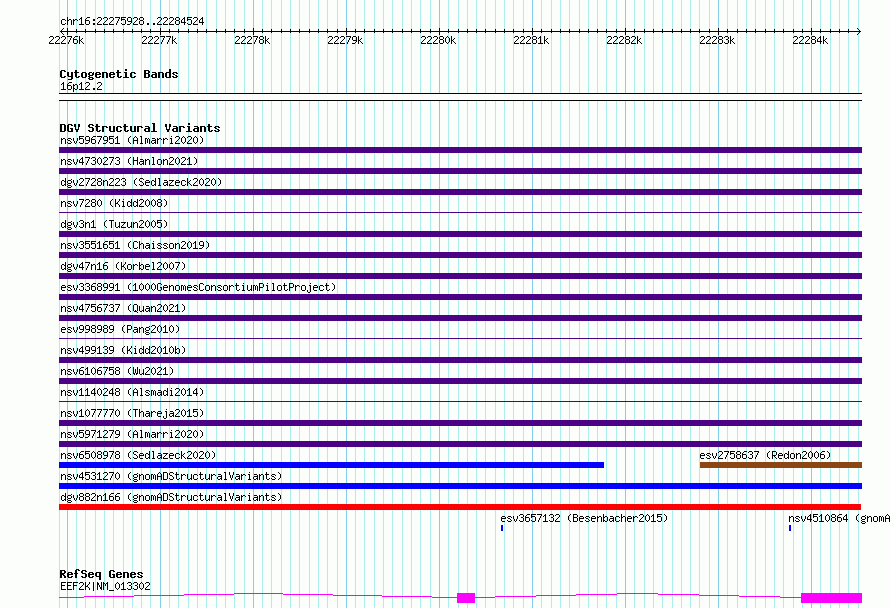
Task: Click the purple nsv4756737 variant bar
Action: (x=460, y=318)
